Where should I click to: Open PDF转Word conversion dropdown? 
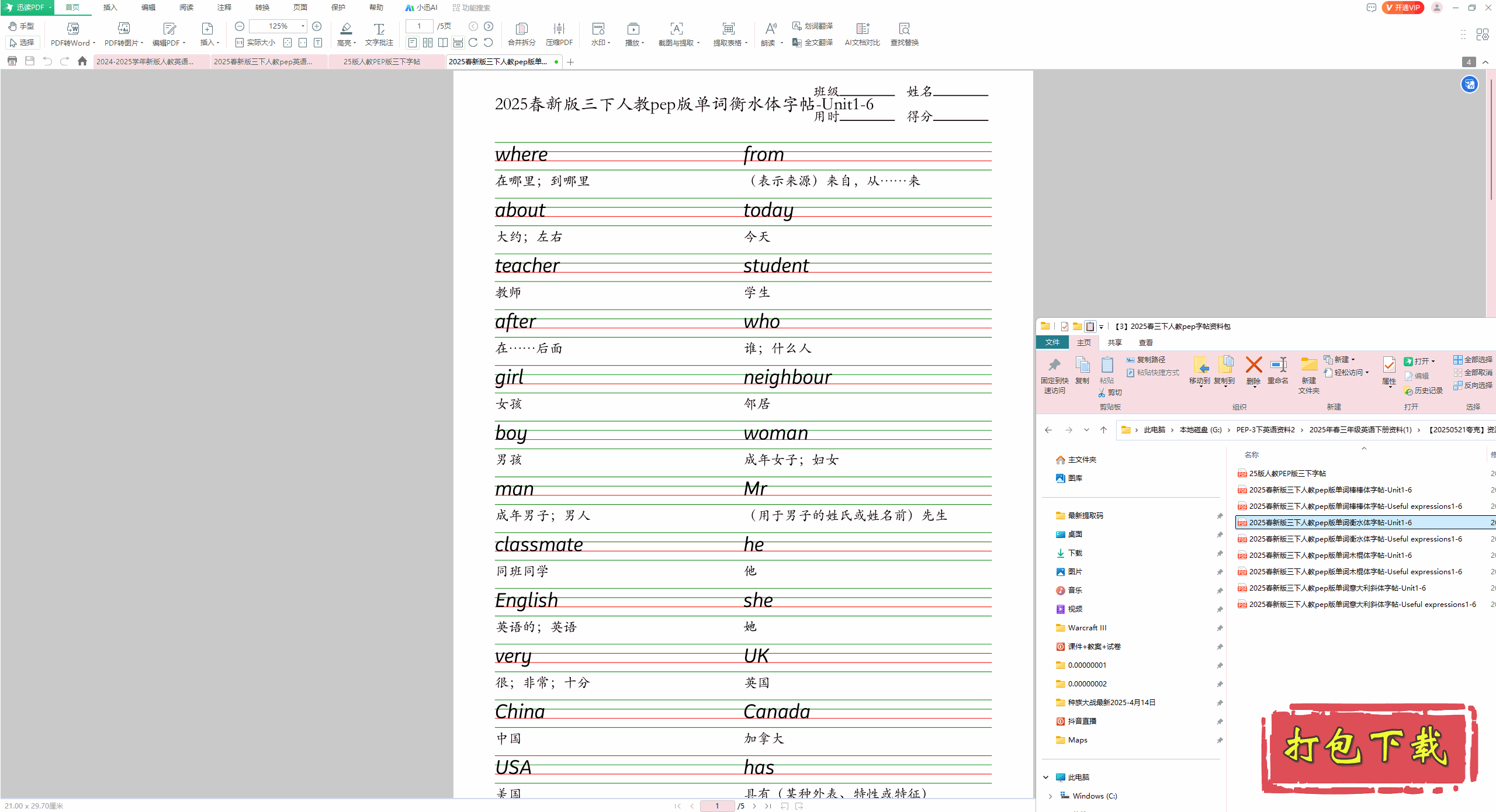[72, 35]
